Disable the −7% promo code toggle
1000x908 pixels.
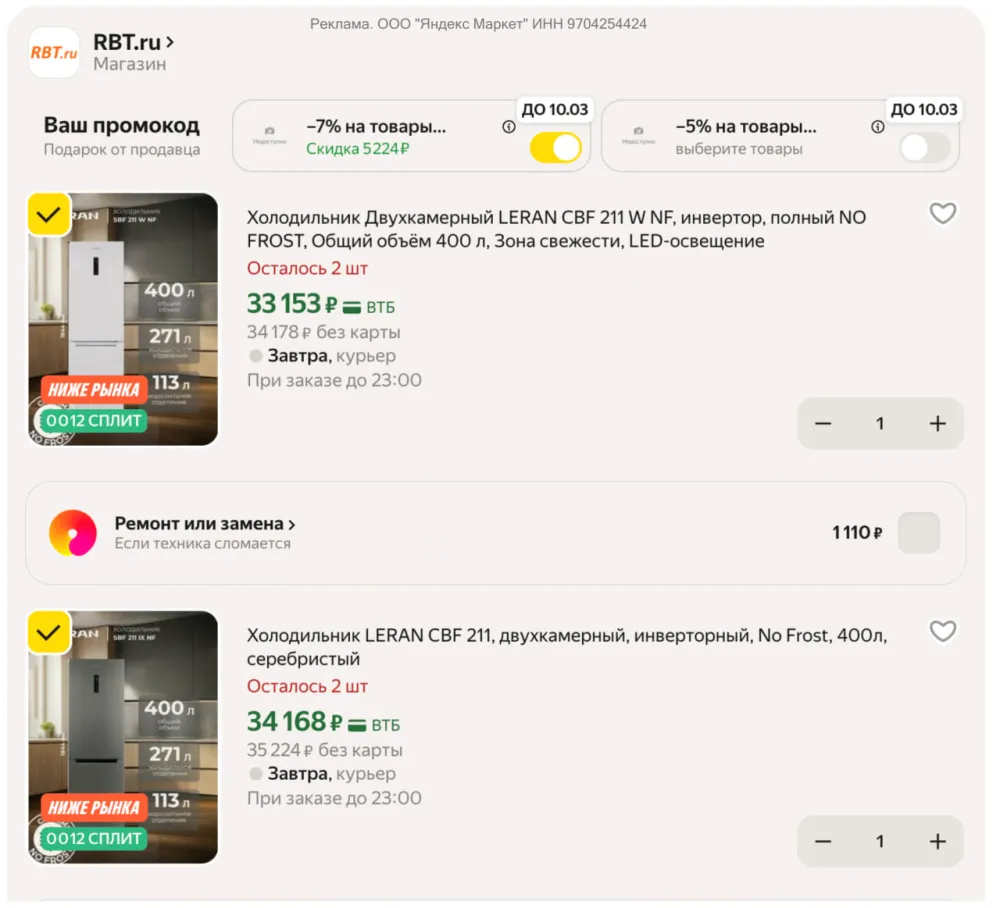[555, 148]
